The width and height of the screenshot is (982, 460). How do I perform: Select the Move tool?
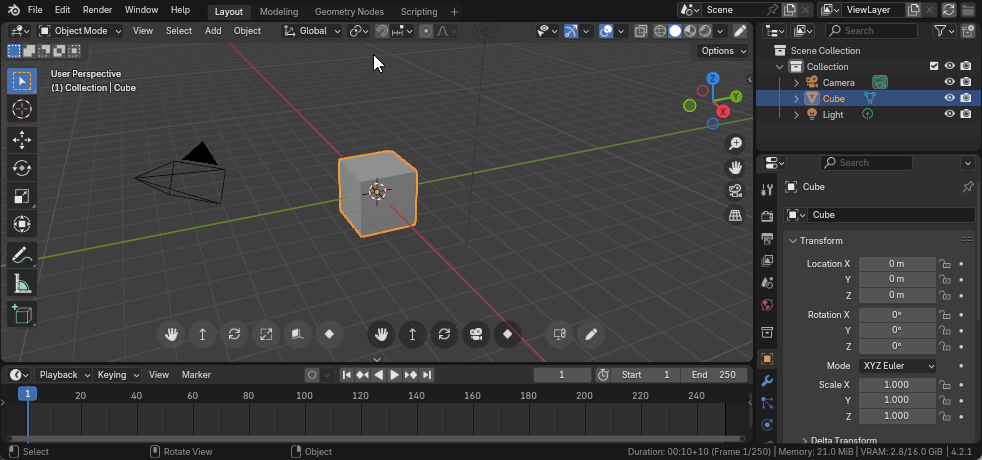click(22, 140)
